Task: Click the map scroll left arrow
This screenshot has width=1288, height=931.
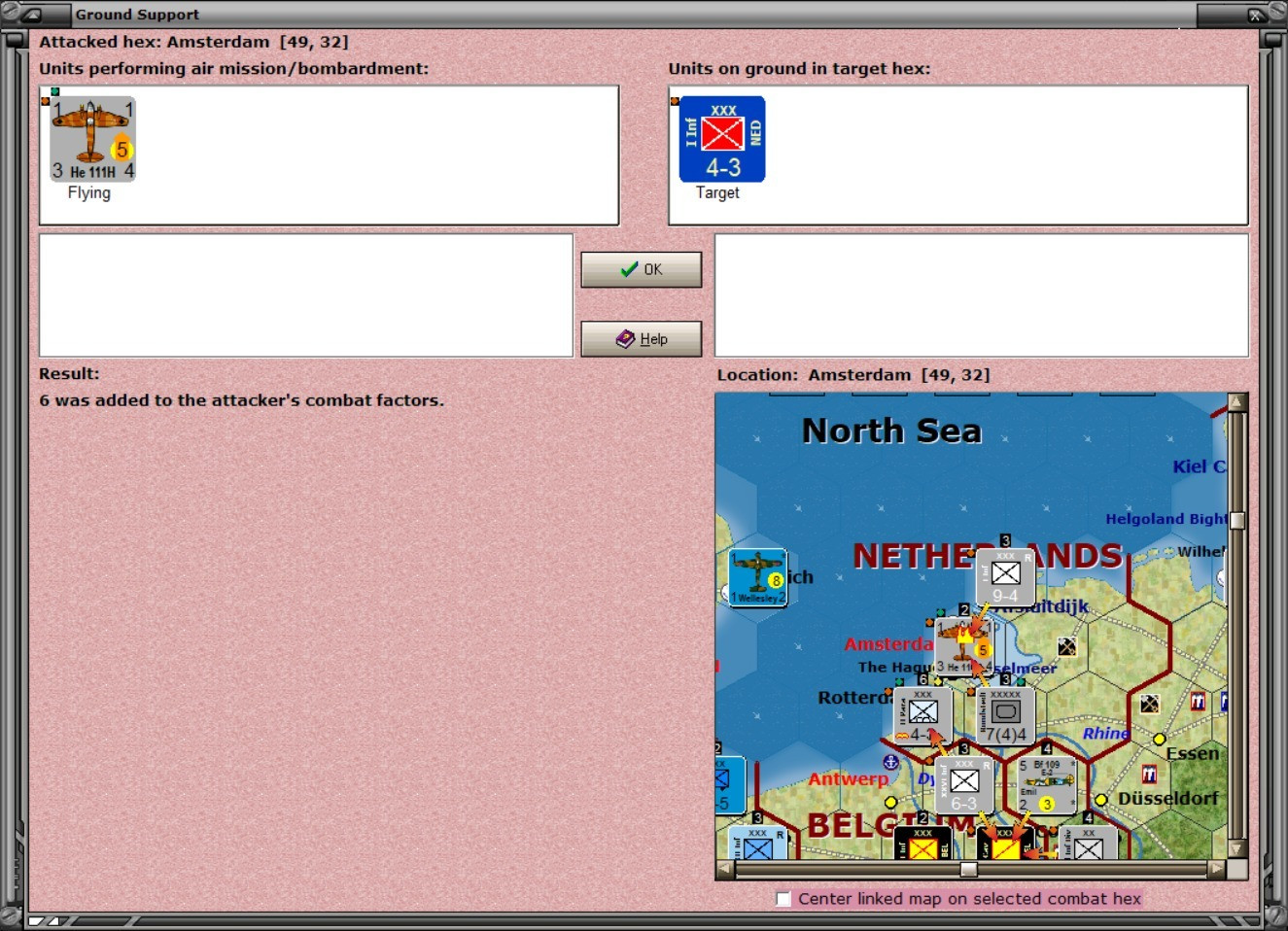Action: point(725,869)
